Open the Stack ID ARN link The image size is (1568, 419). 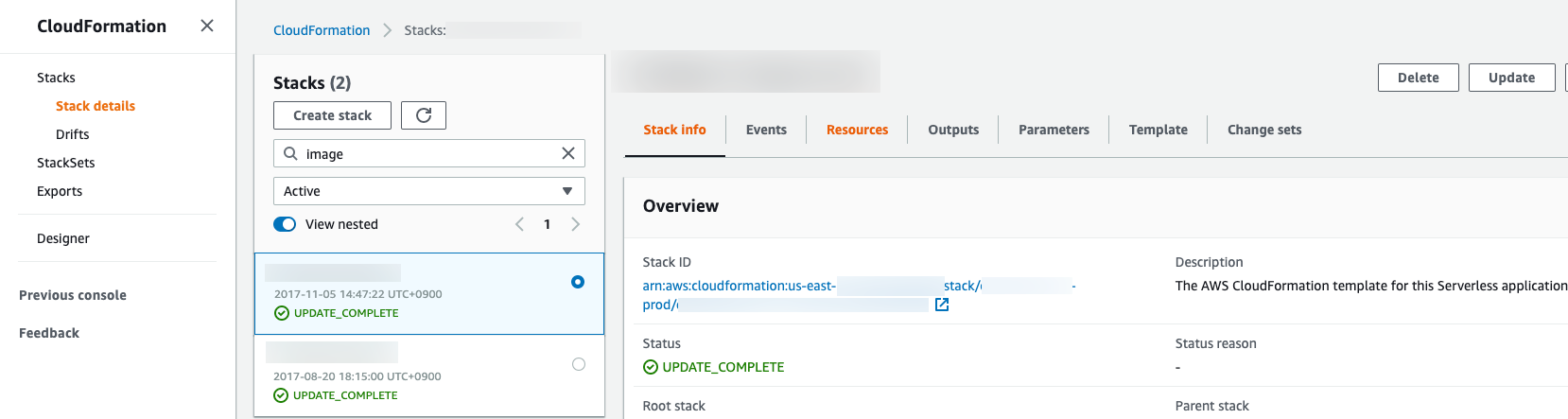point(859,295)
